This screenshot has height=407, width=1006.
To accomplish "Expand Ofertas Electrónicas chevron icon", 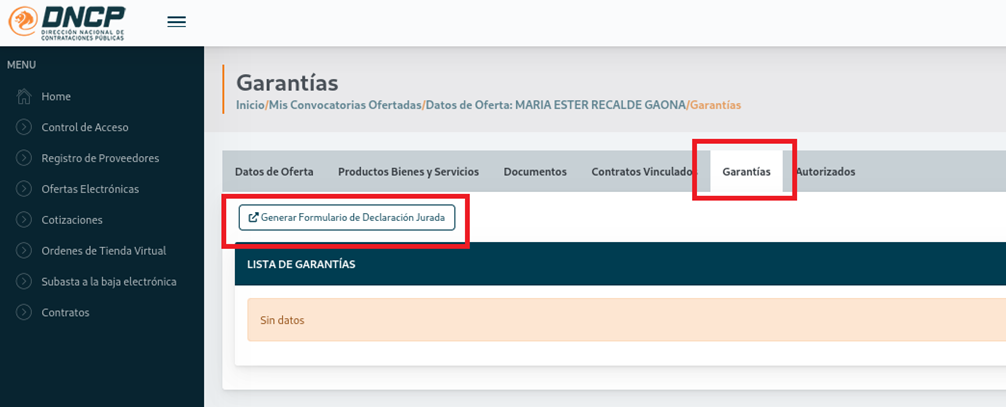I will click(24, 189).
